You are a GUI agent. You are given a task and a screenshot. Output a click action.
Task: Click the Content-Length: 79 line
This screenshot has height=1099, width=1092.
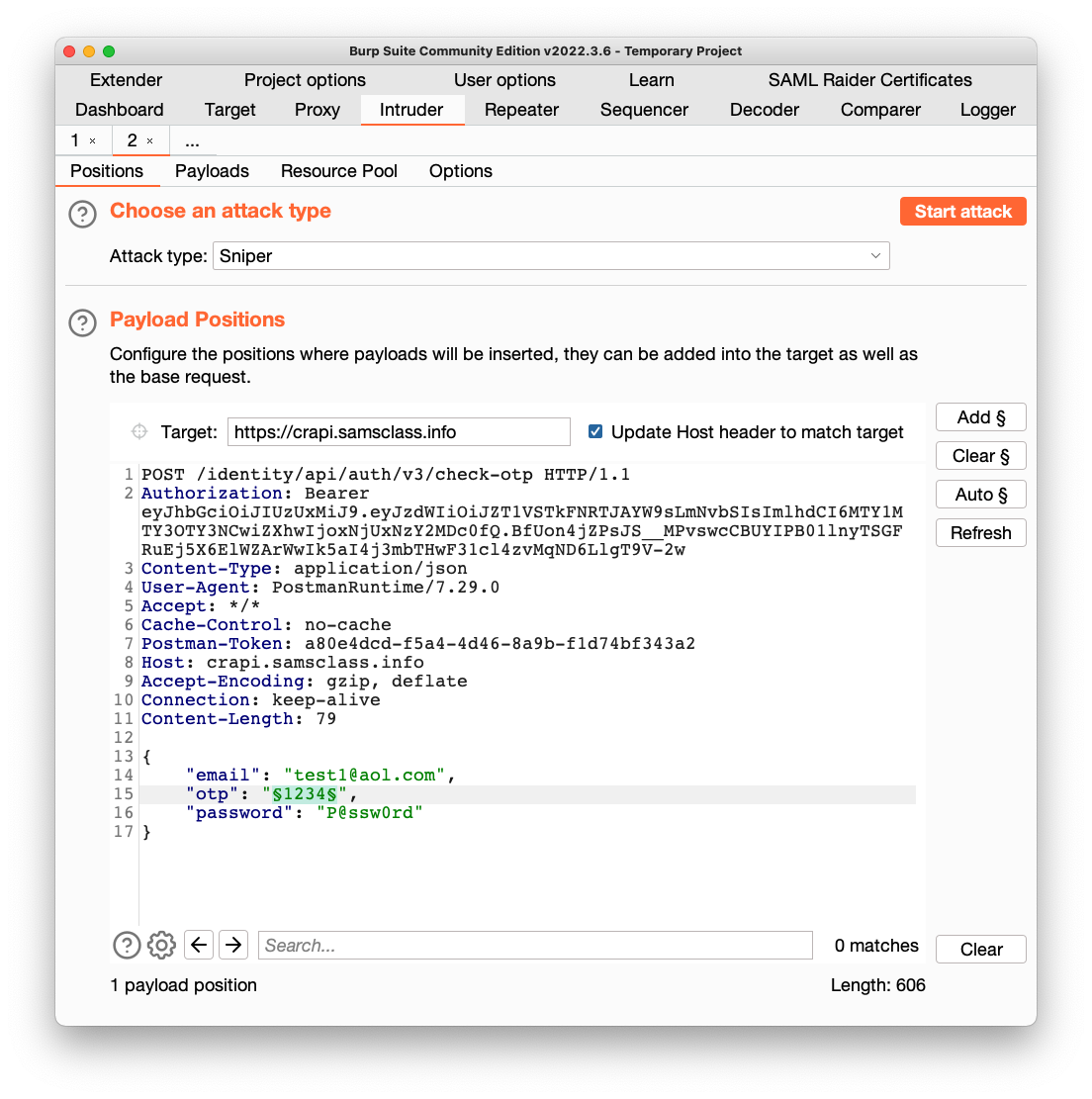(x=238, y=719)
